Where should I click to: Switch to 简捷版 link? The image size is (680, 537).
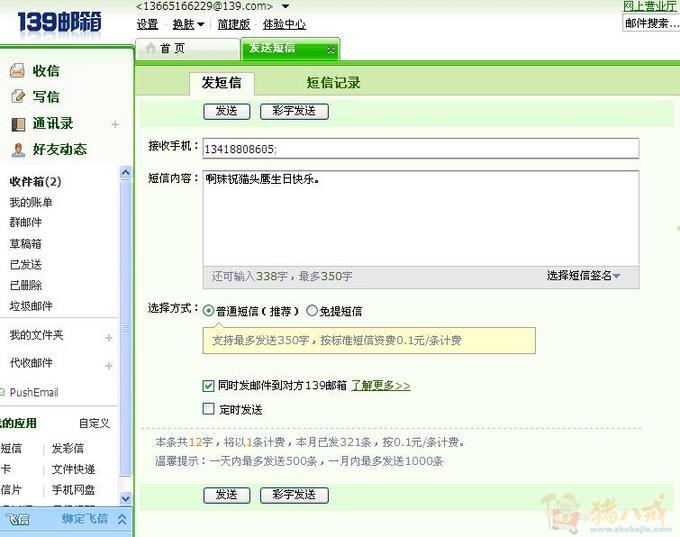point(234,24)
